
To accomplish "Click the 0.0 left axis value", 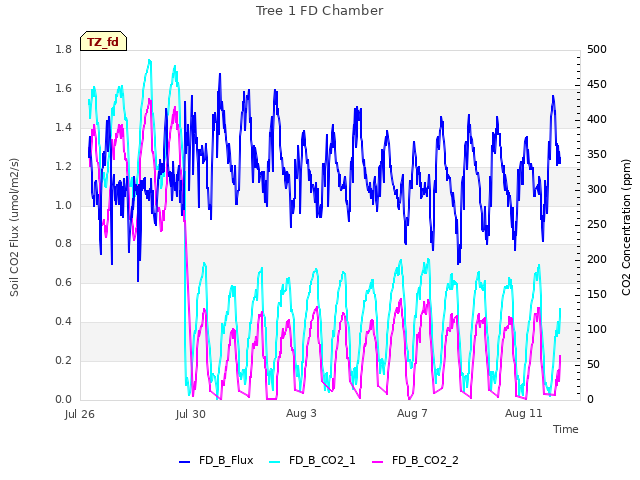I will point(63,399).
